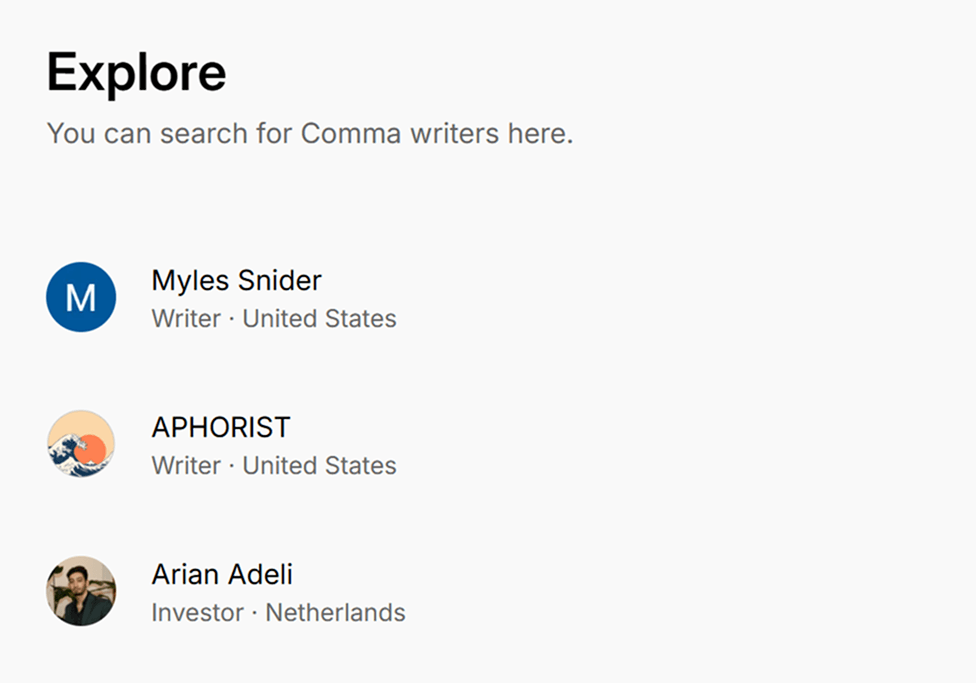
Task: Click Myles Snider's blue M avatar
Action: click(x=81, y=297)
